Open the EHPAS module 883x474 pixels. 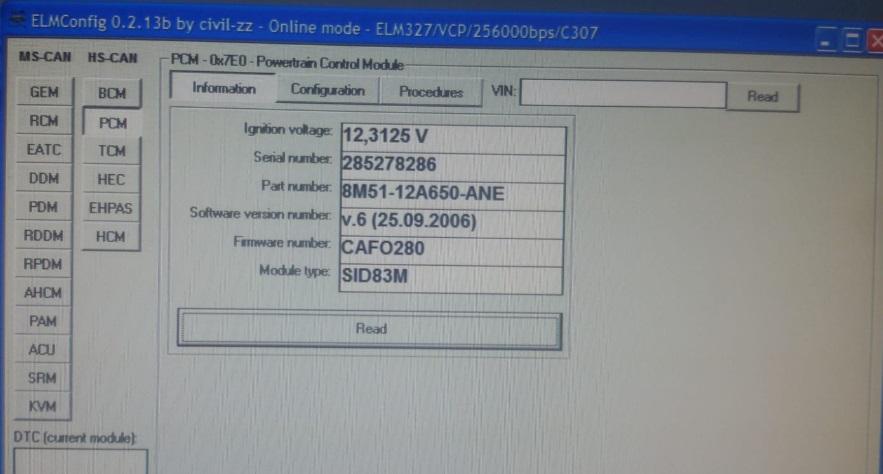pyautogui.click(x=111, y=208)
